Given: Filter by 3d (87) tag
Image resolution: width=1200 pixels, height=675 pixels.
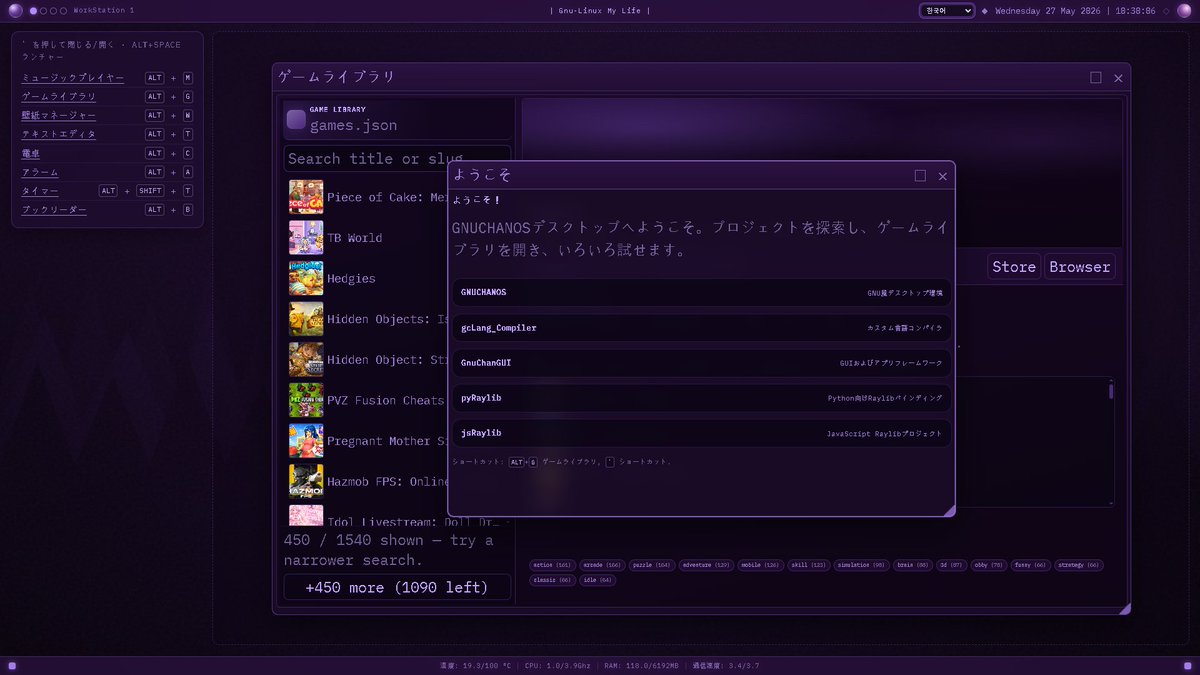Looking at the screenshot, I should [954, 565].
